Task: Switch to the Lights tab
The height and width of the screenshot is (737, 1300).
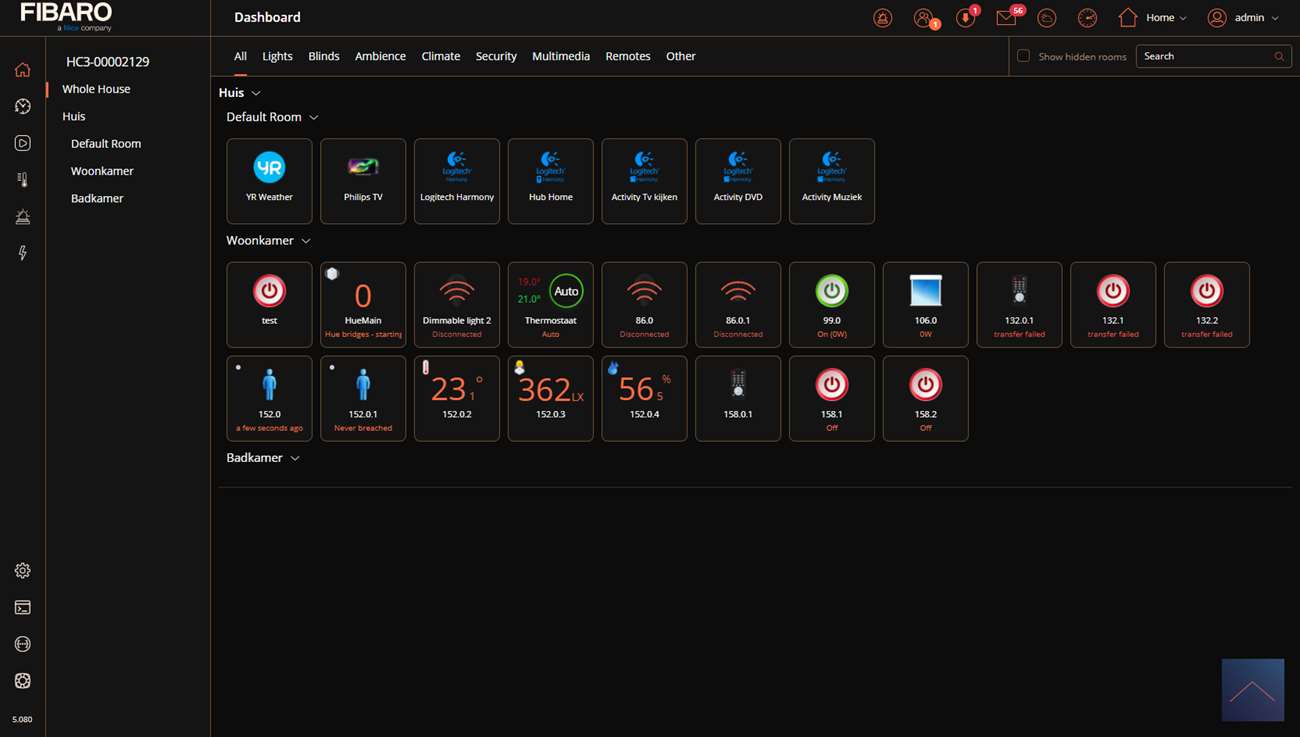Action: click(x=277, y=56)
